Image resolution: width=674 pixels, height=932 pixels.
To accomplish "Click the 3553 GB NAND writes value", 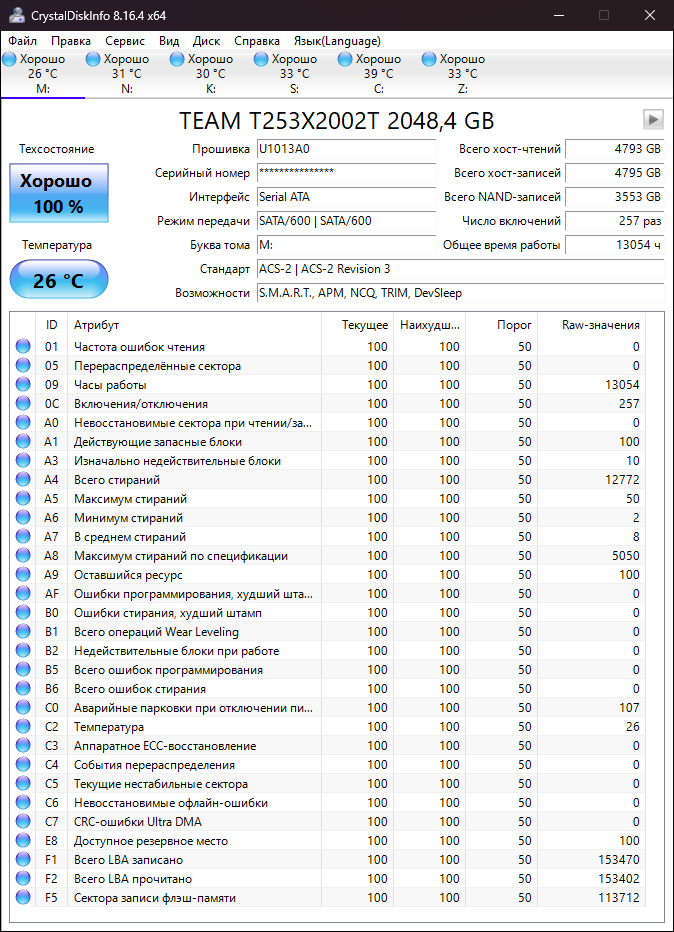I will [615, 197].
